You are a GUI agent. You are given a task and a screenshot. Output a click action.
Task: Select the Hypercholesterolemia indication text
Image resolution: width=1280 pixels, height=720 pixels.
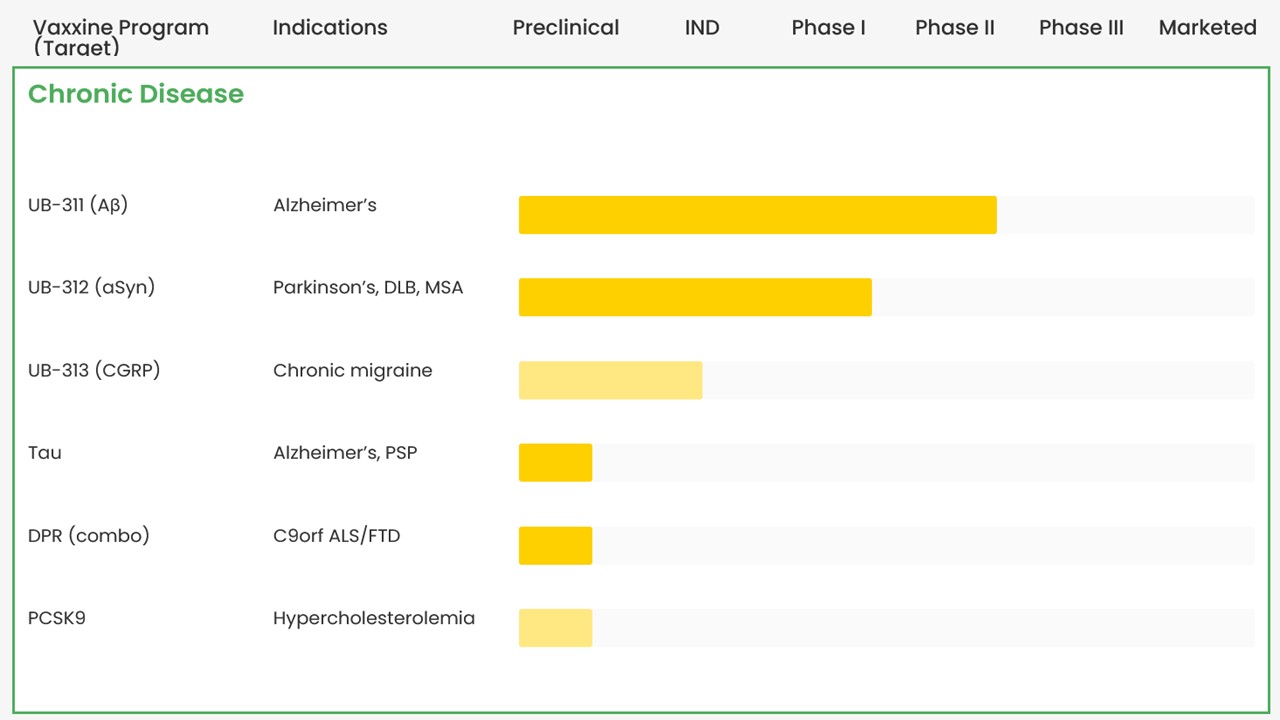(374, 618)
